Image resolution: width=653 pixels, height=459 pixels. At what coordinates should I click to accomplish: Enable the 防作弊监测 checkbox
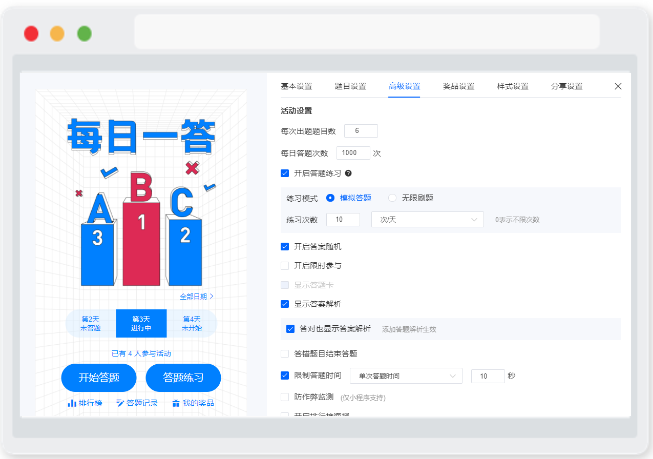[x=285, y=397]
